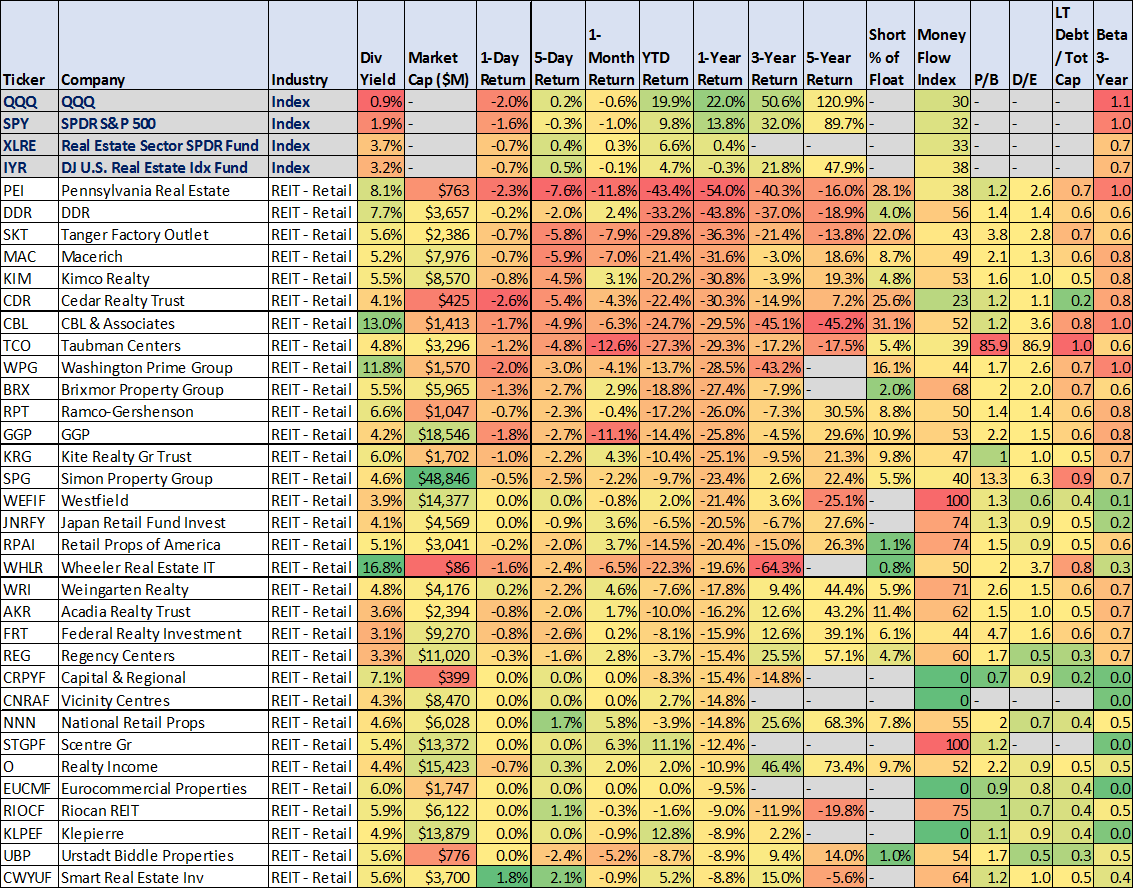Click Simon Property Group market cap $48,846
Screen dimensions: 1134x889
[x=440, y=478]
